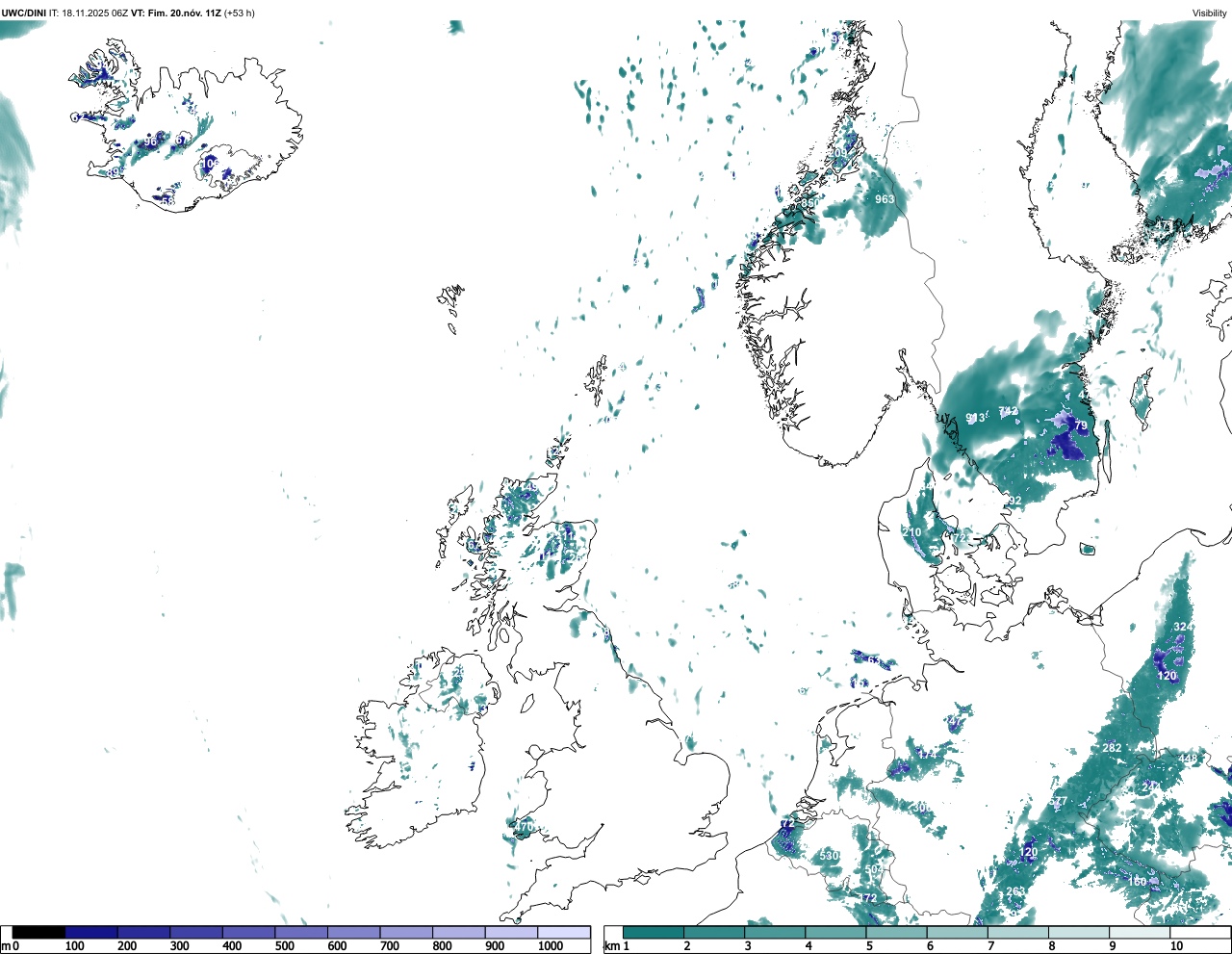Click the 600–700 m legend color block
Screen dimensions: 1232x954
click(354, 932)
